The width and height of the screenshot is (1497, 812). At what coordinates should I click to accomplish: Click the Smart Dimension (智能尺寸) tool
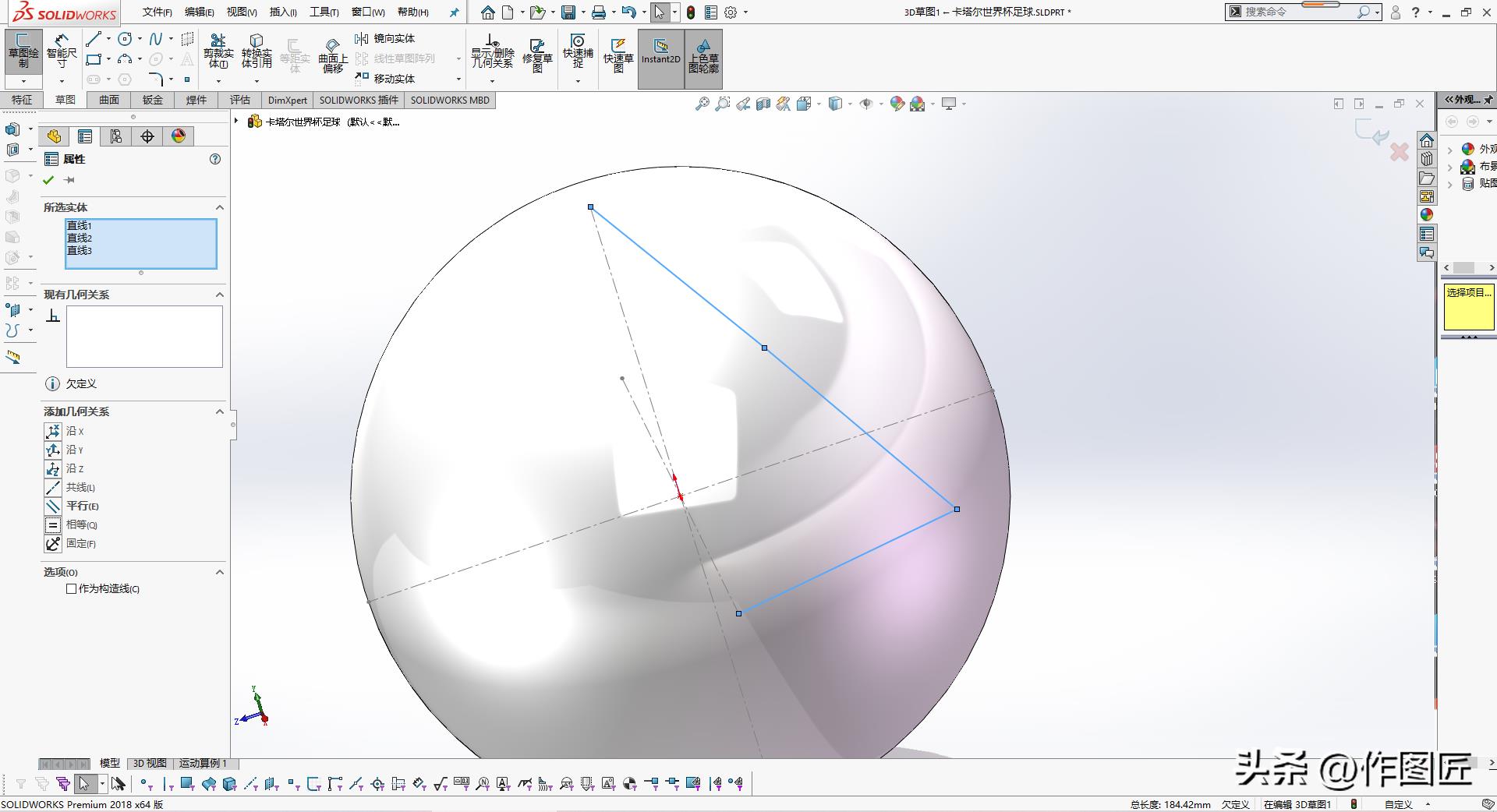(62, 48)
